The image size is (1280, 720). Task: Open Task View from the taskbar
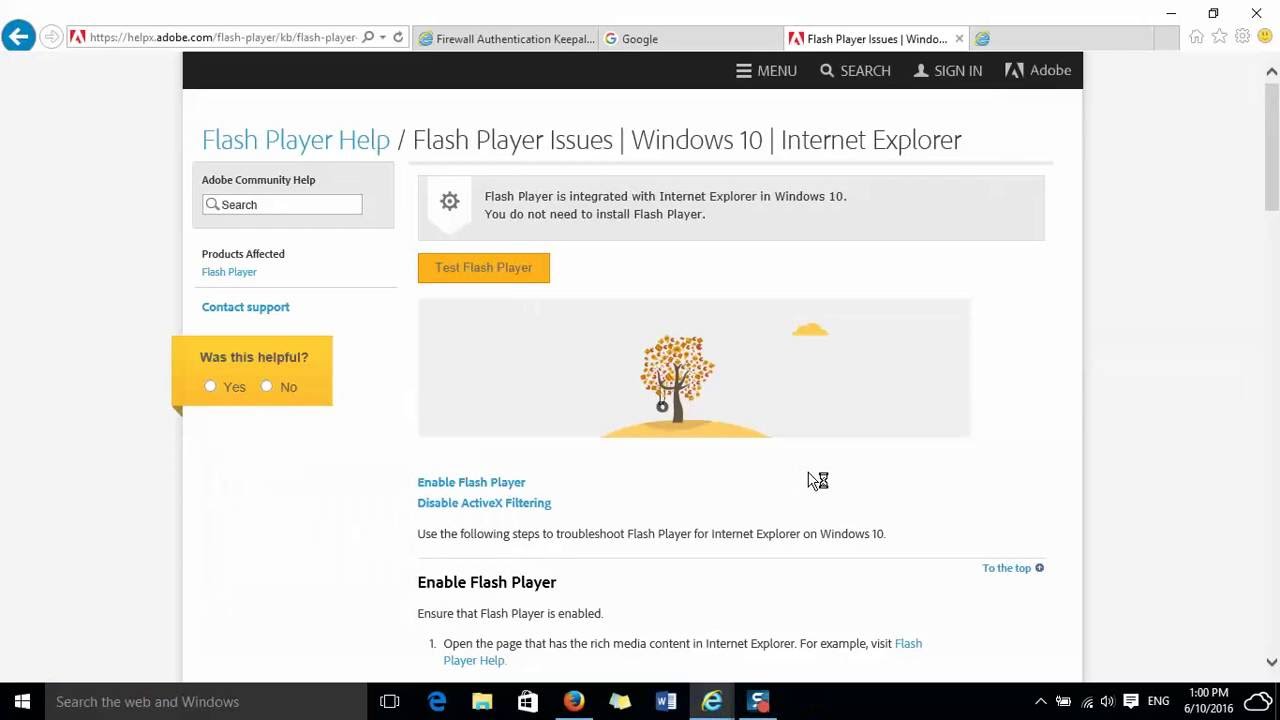[390, 702]
